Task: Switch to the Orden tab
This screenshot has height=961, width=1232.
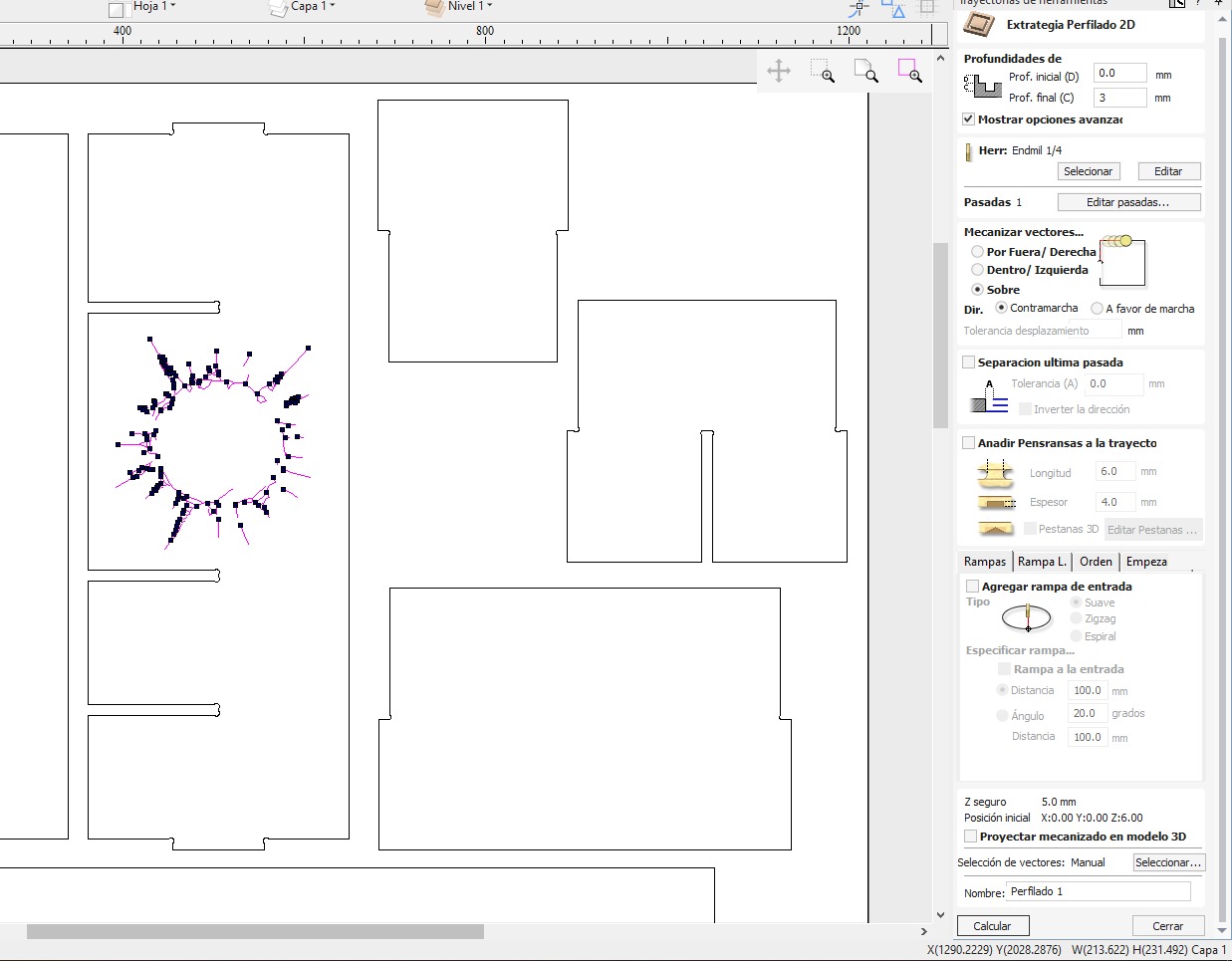Action: coord(1096,562)
